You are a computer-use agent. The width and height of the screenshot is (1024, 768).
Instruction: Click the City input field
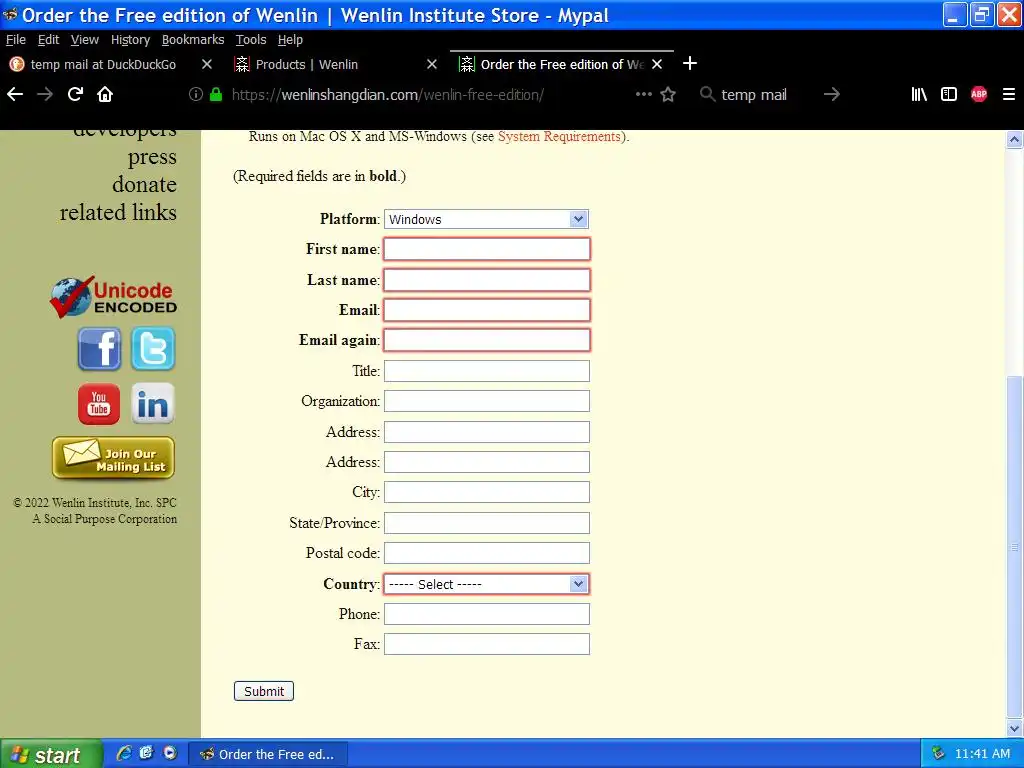pos(487,492)
